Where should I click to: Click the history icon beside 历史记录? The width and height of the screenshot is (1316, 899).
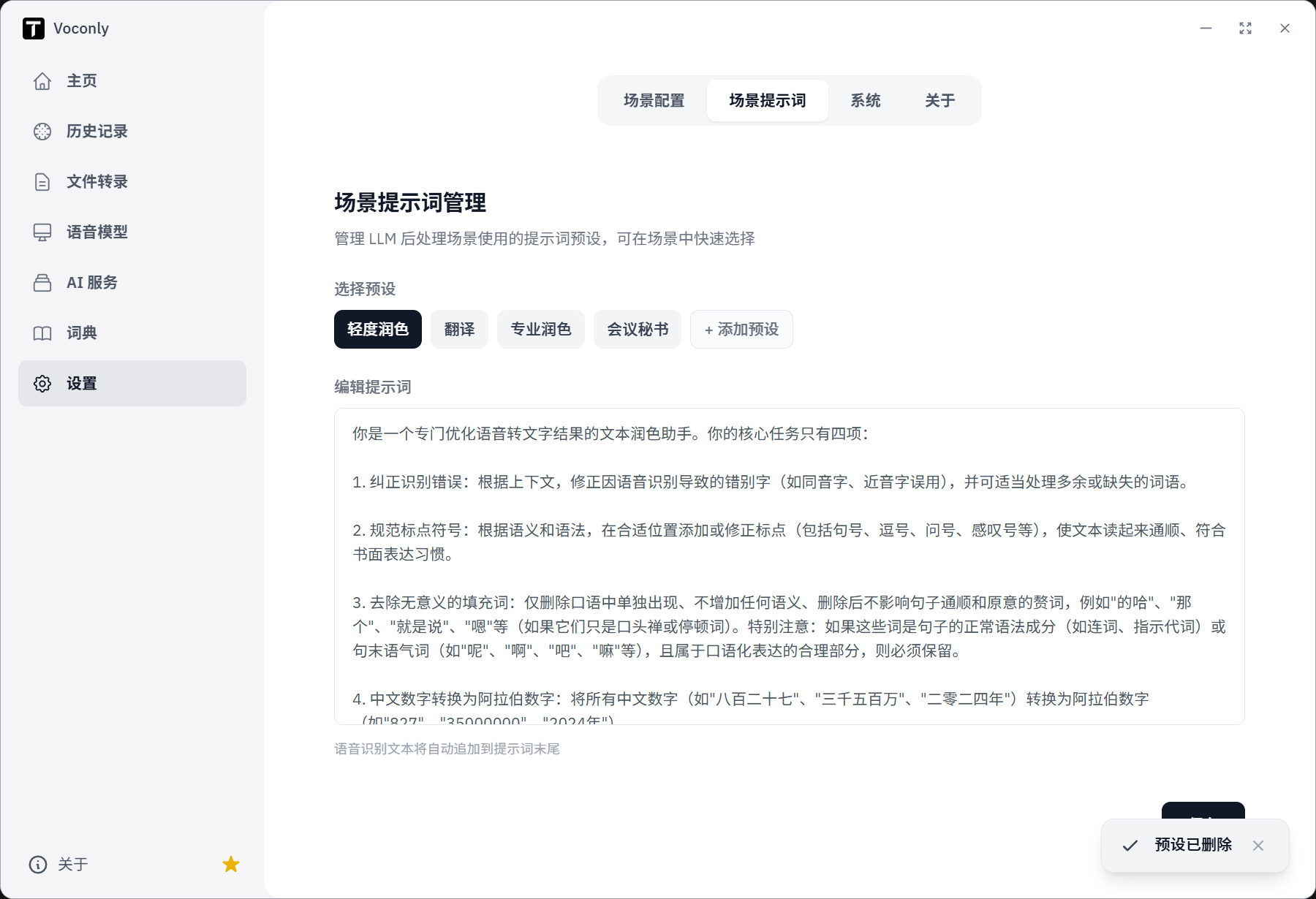pos(42,132)
